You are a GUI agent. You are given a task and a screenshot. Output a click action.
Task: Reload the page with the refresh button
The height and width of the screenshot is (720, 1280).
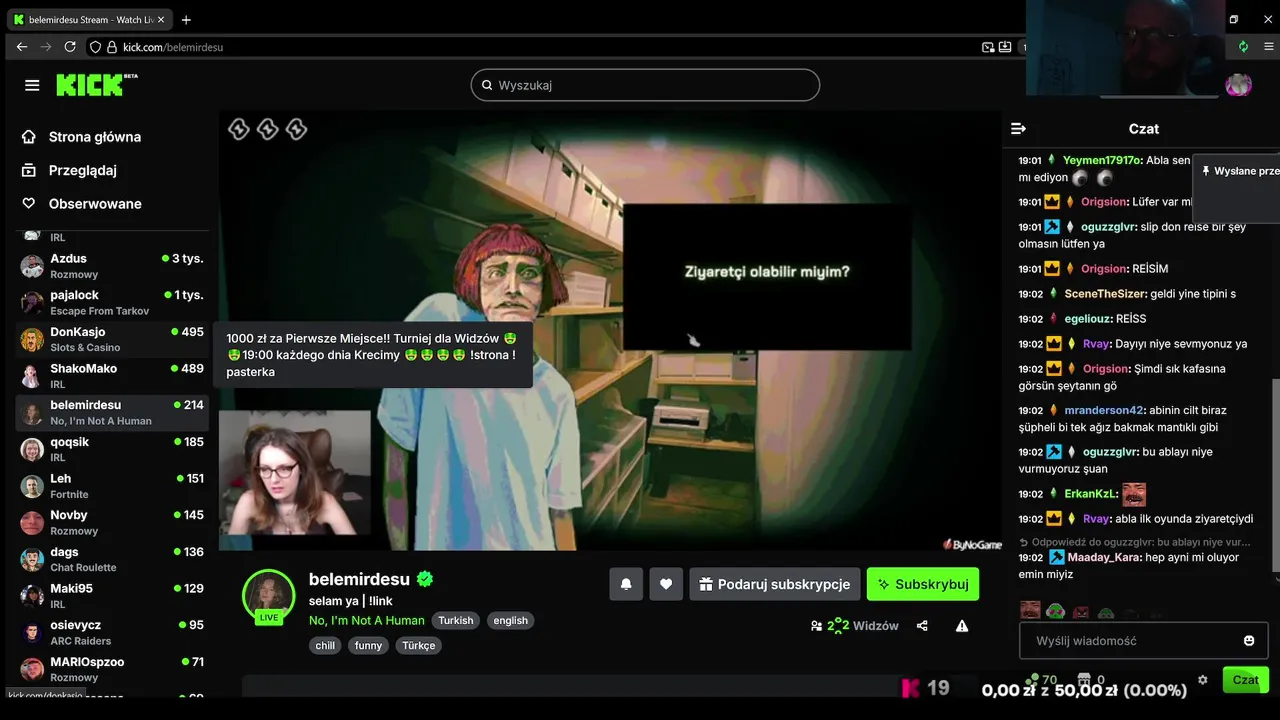70,47
